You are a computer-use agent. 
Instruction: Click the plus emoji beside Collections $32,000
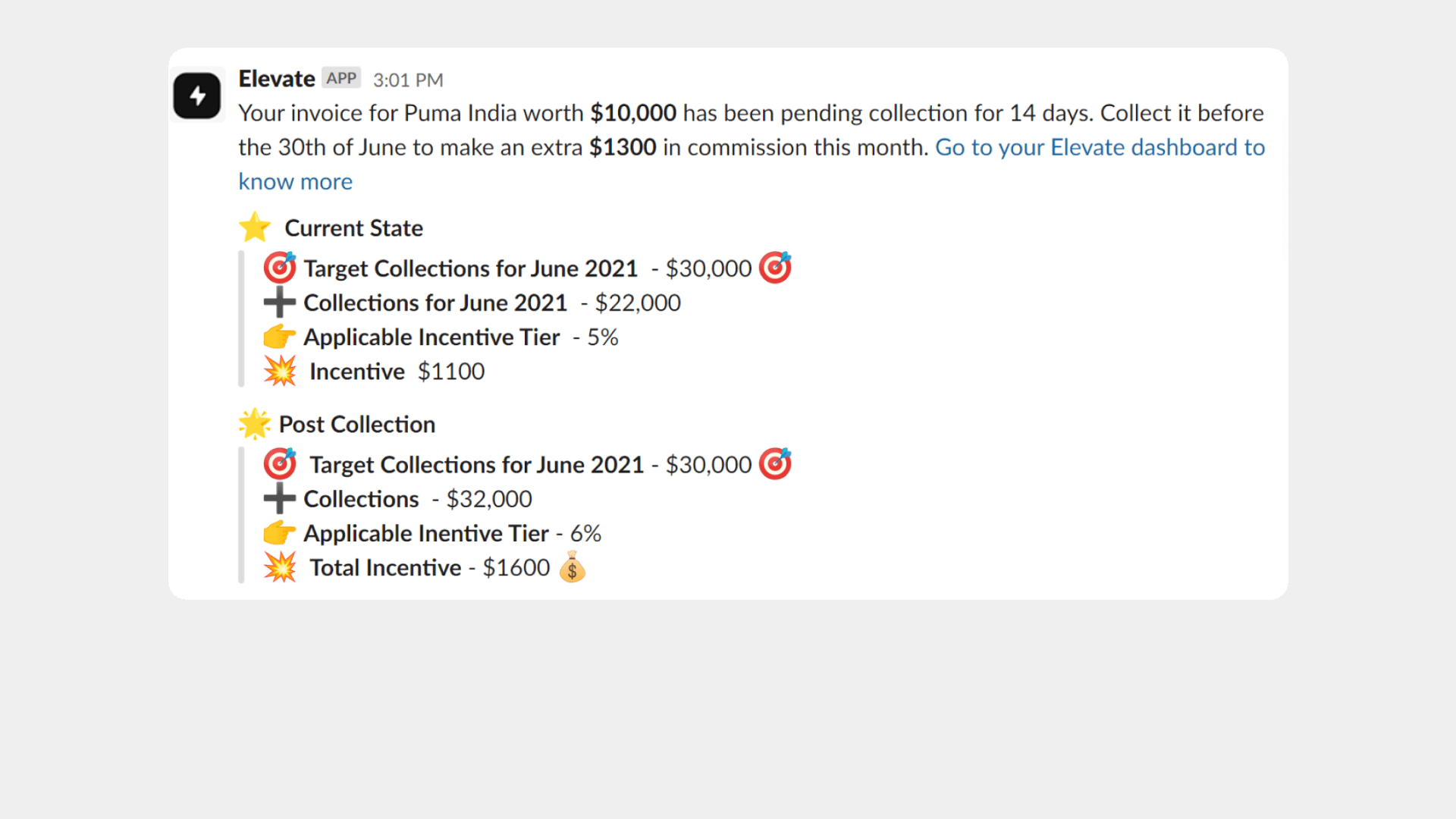point(280,498)
